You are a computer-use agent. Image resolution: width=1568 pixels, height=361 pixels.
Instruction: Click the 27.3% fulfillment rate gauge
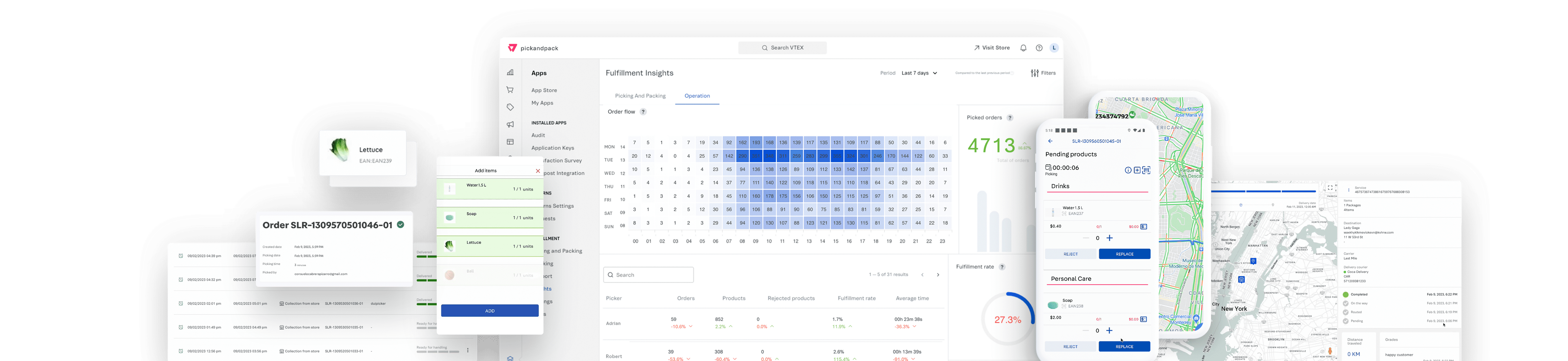click(1008, 319)
